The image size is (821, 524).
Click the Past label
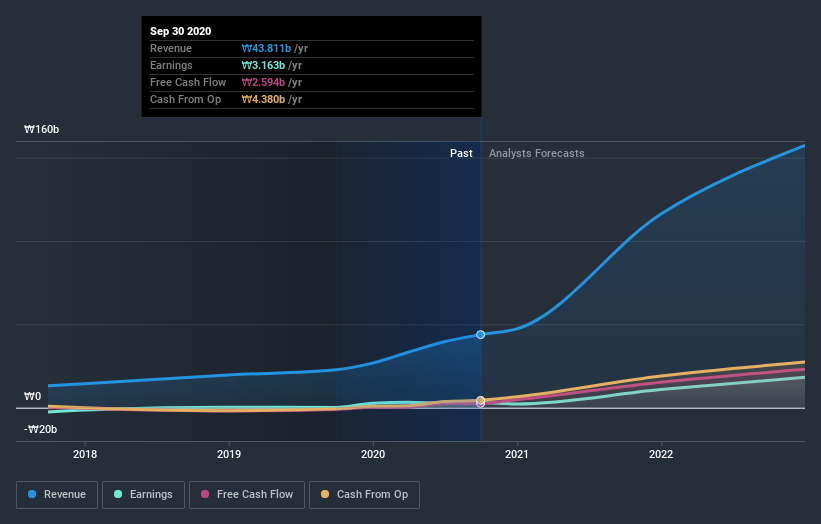pyautogui.click(x=461, y=153)
